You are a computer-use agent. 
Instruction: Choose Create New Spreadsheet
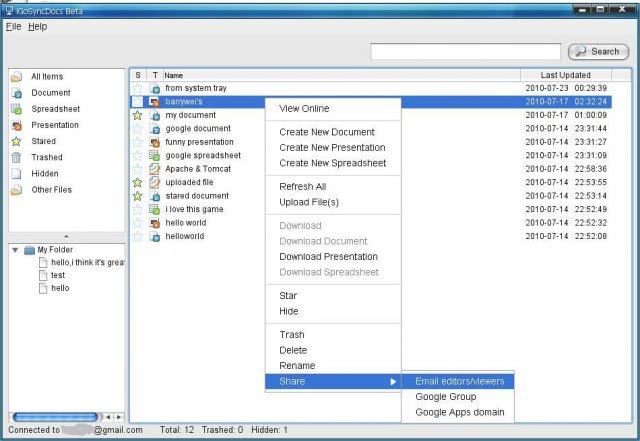coord(333,163)
